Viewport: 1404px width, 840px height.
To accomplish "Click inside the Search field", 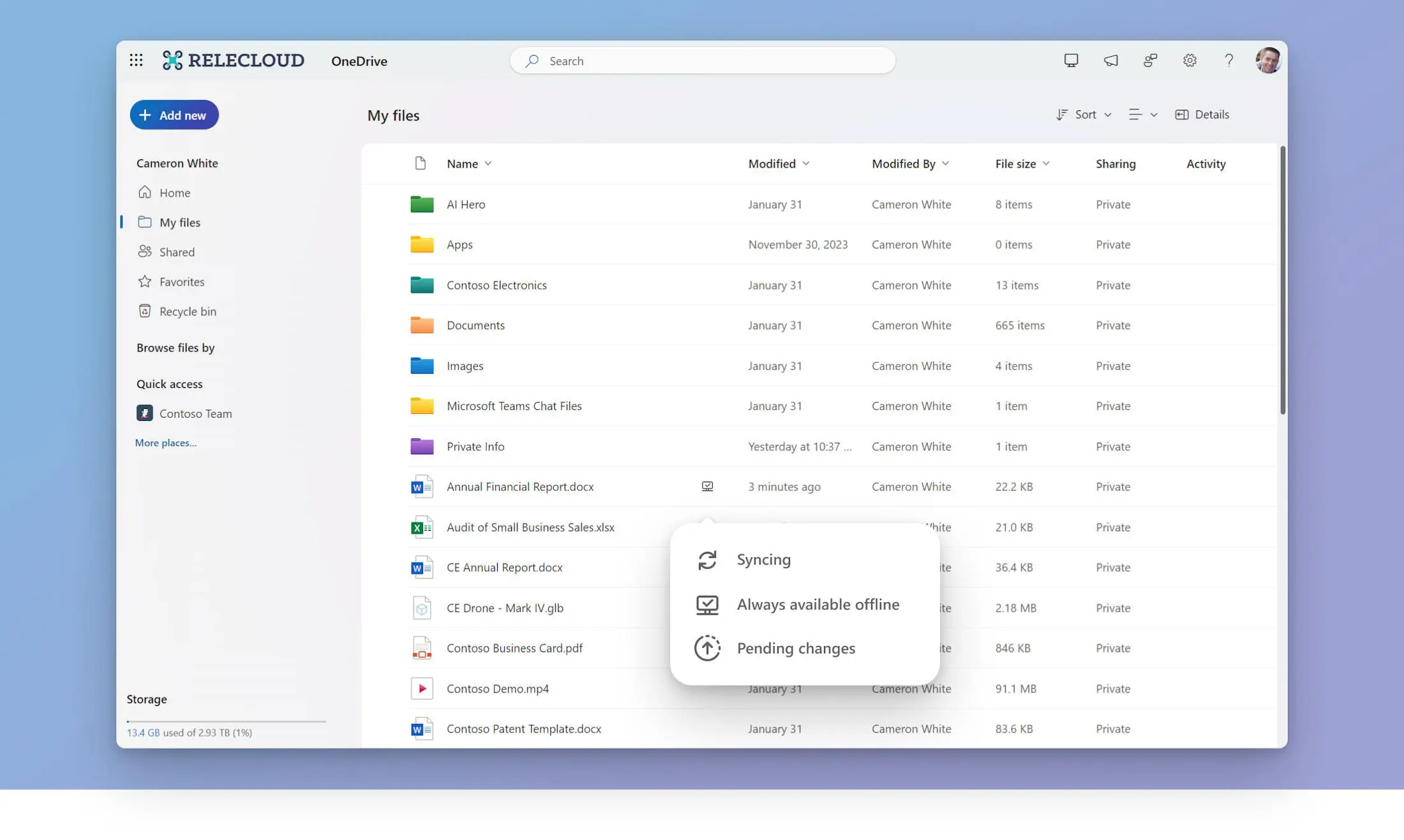I will [x=702, y=61].
